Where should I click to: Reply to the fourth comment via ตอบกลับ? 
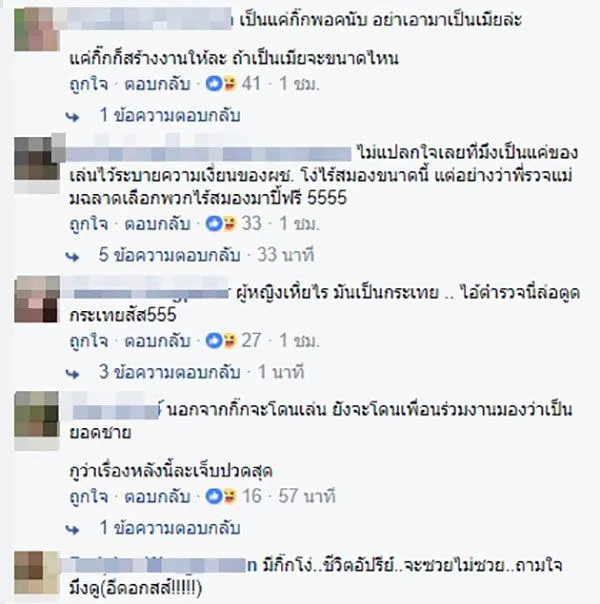(x=158, y=497)
